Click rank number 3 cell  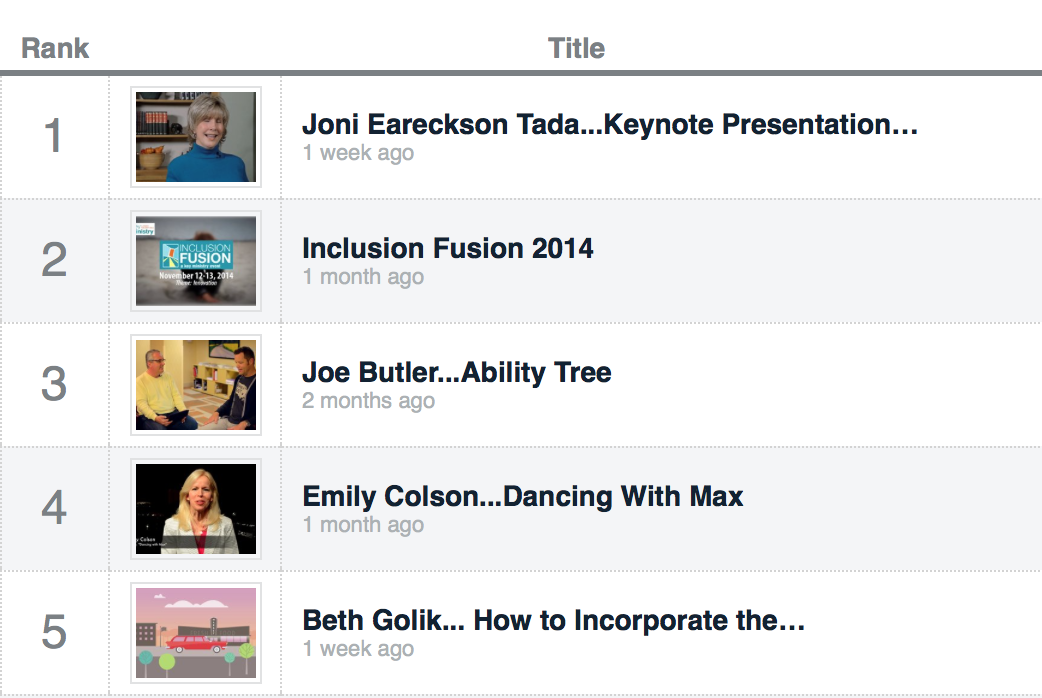[x=54, y=385]
